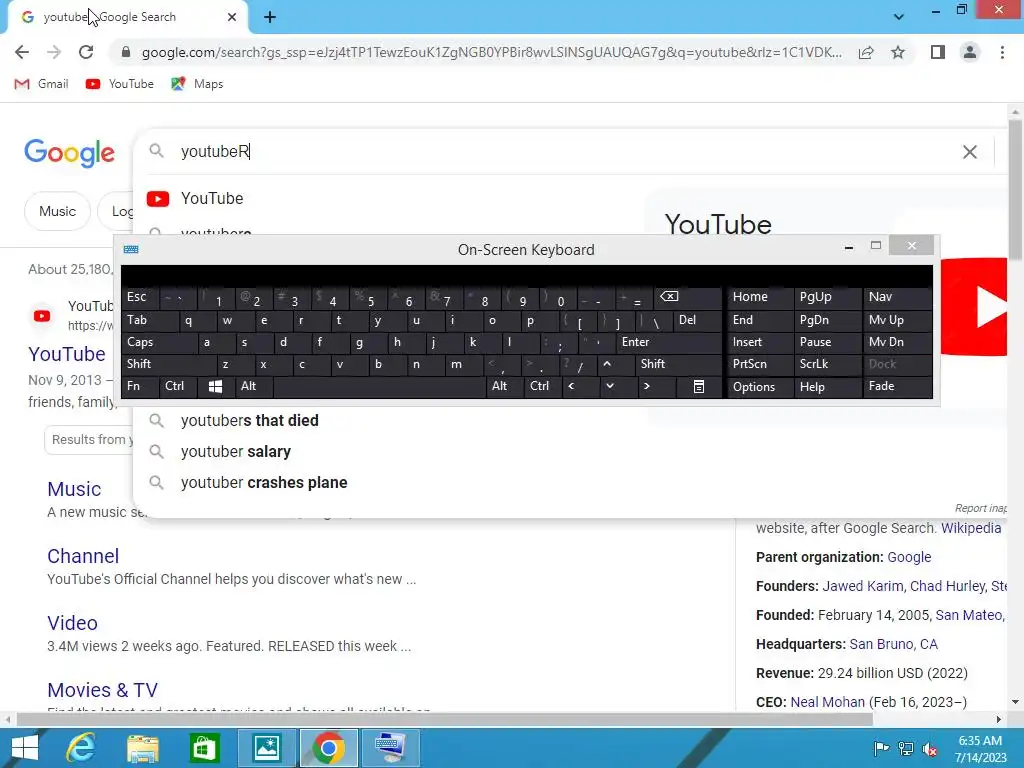Open YouTube bookmark in bookmarks bar

(x=120, y=84)
